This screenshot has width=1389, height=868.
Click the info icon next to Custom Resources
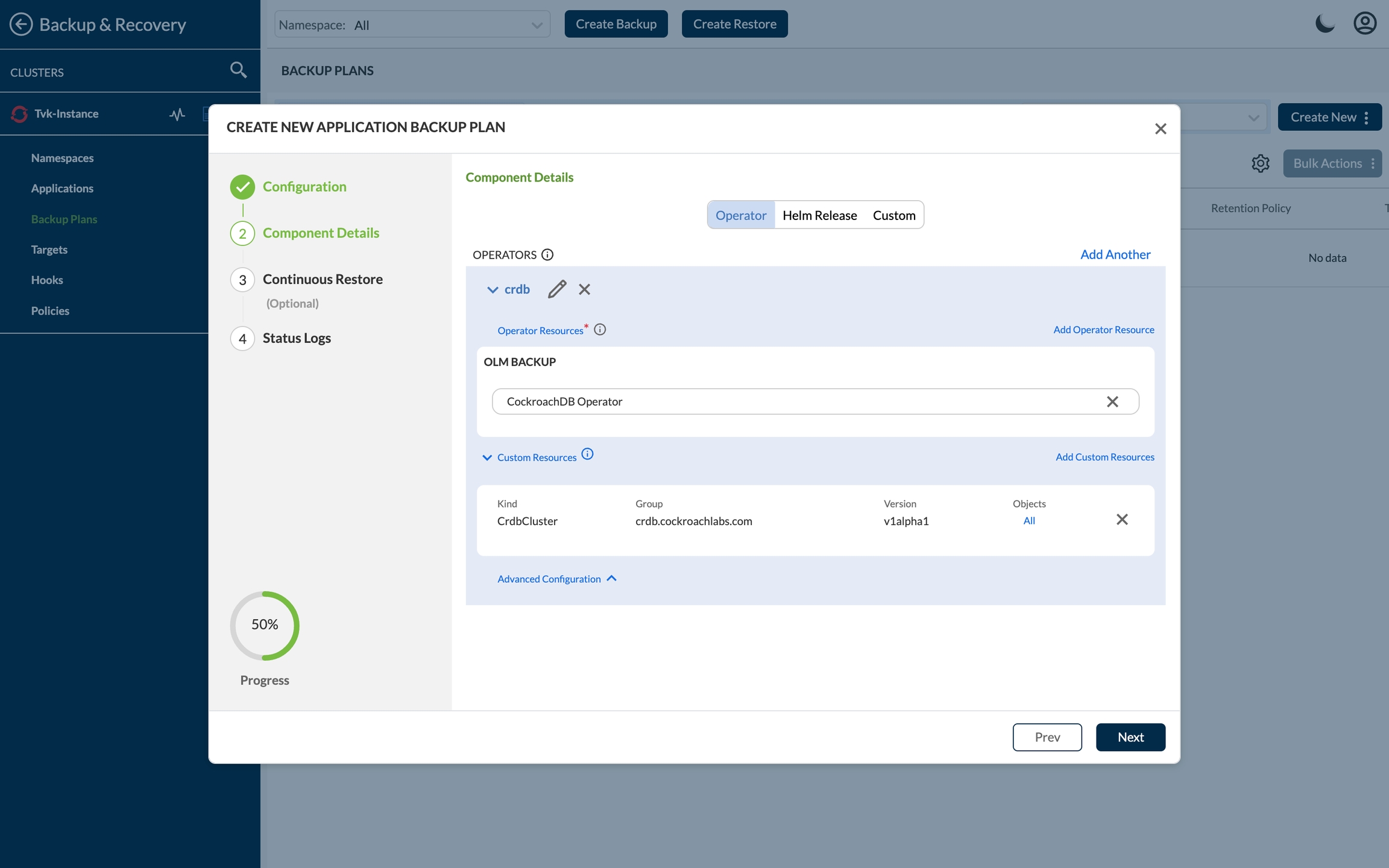tap(587, 454)
